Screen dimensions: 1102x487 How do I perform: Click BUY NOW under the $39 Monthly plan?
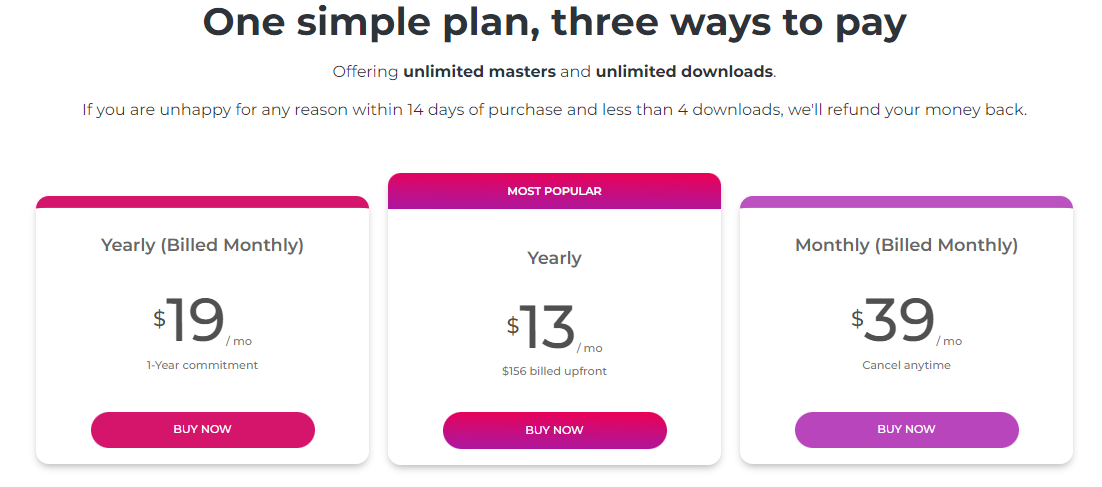pyautogui.click(x=907, y=429)
